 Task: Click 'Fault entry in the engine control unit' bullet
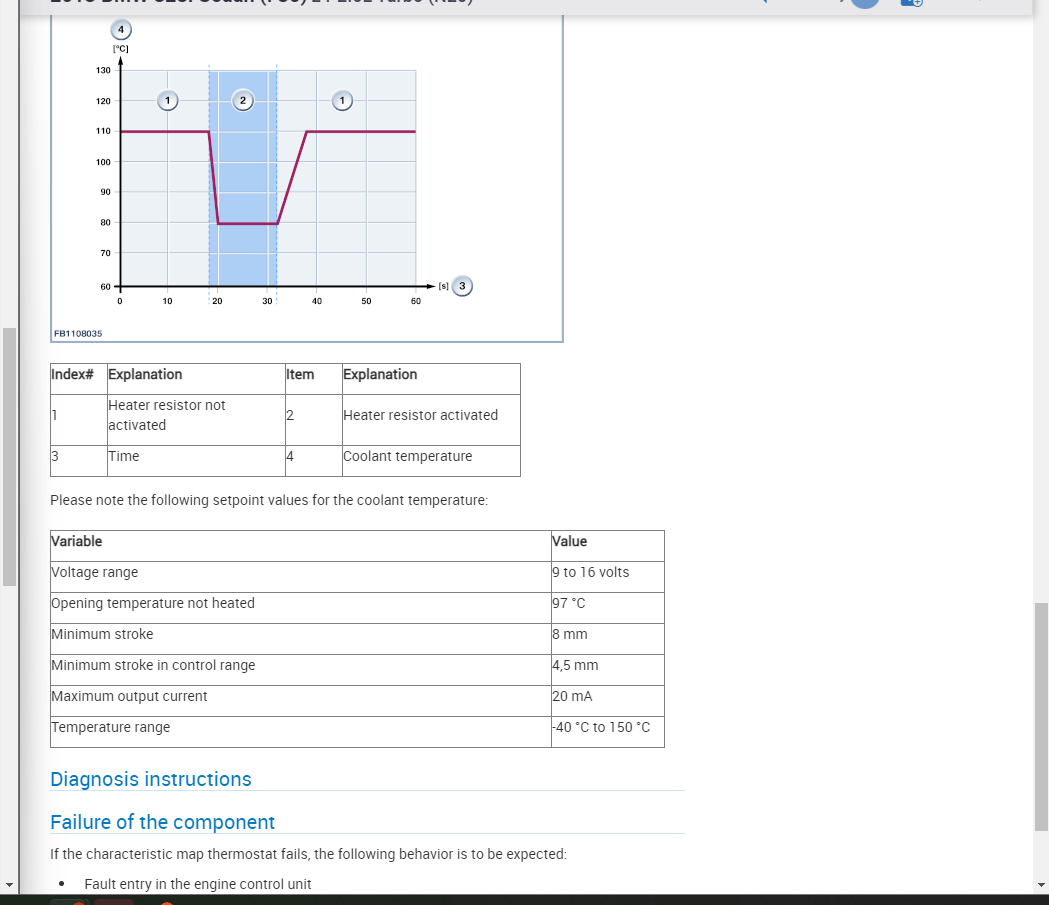[x=198, y=884]
